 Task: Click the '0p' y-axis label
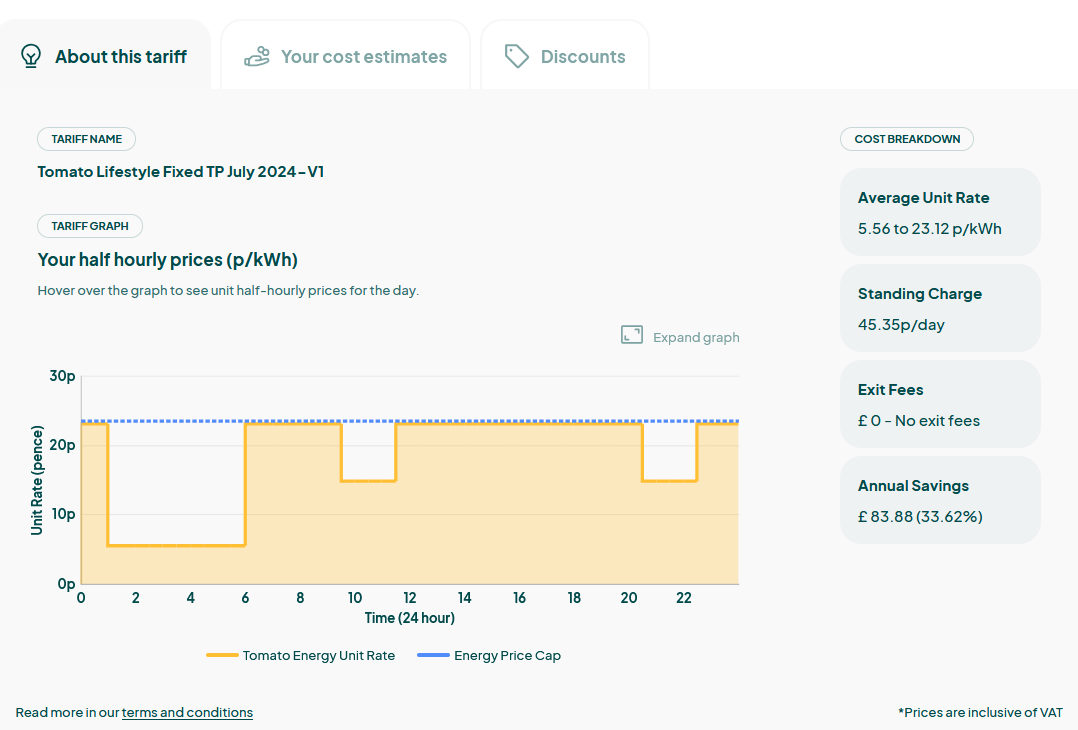click(x=67, y=584)
